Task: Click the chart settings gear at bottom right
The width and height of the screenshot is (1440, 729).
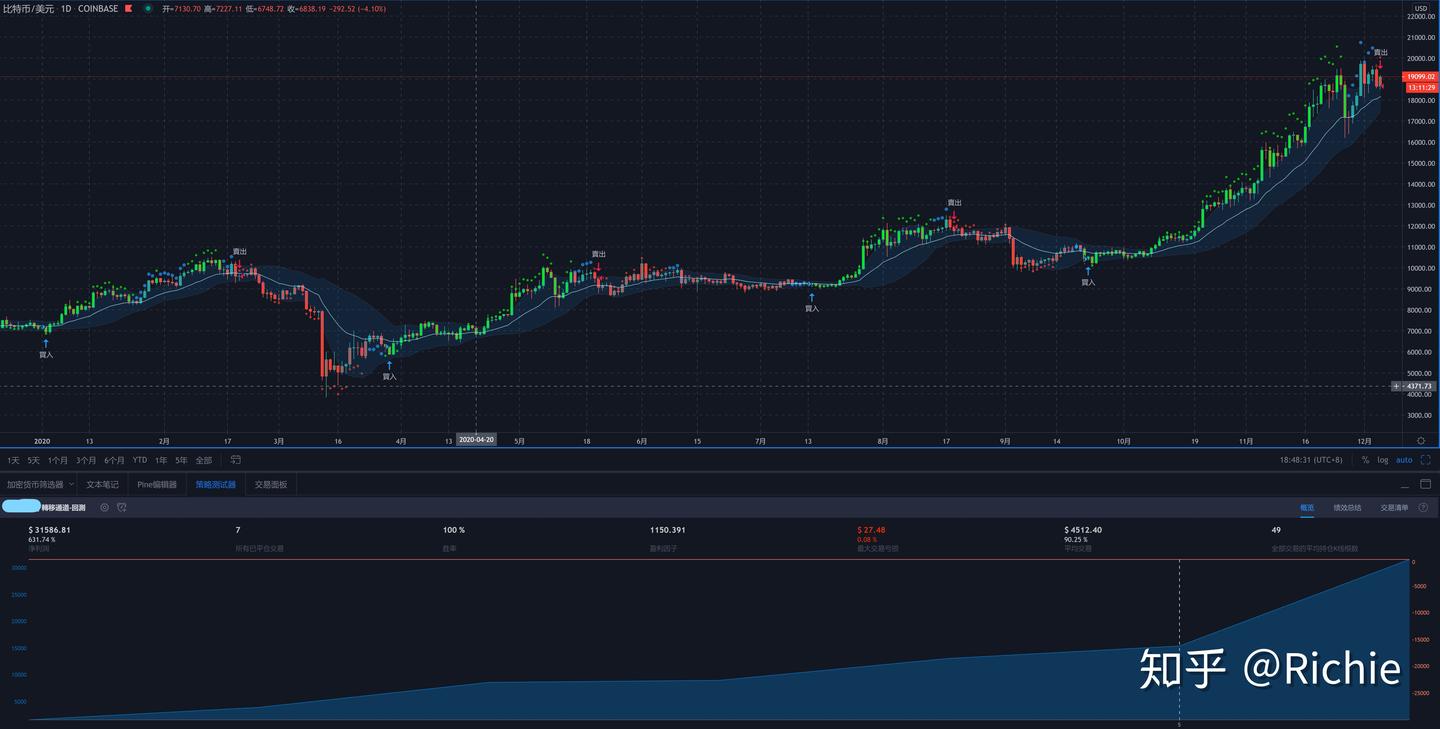Action: coord(1421,440)
